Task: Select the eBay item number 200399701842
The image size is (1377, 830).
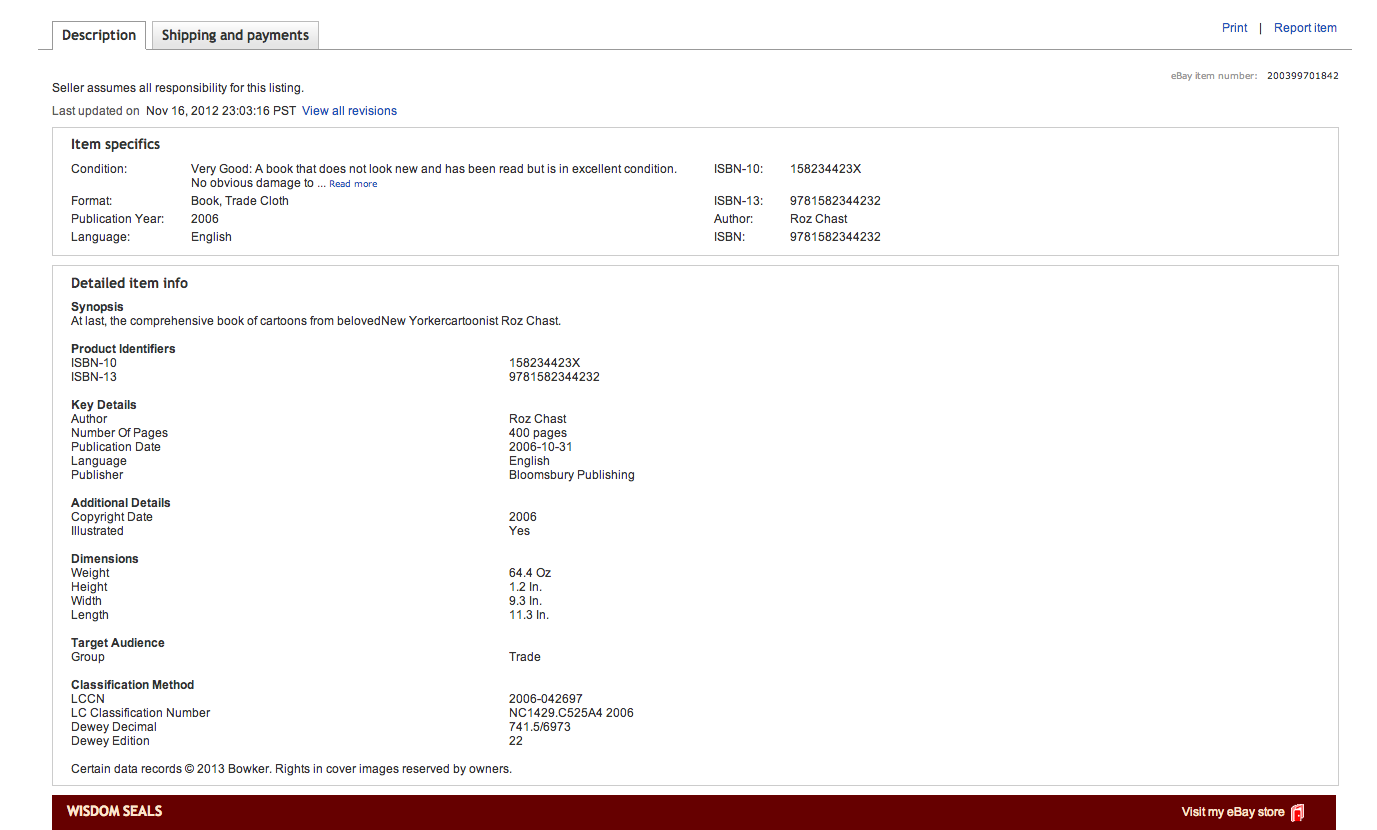Action: (x=1303, y=76)
